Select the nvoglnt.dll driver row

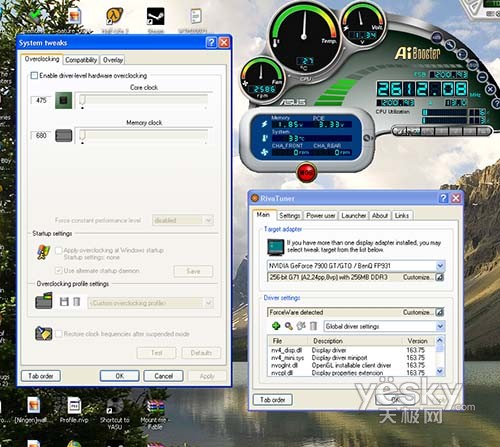(351, 365)
